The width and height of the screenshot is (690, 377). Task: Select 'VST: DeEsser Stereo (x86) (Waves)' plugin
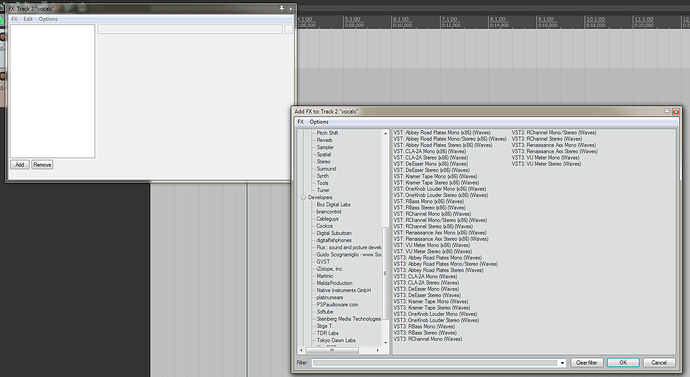click(x=431, y=170)
